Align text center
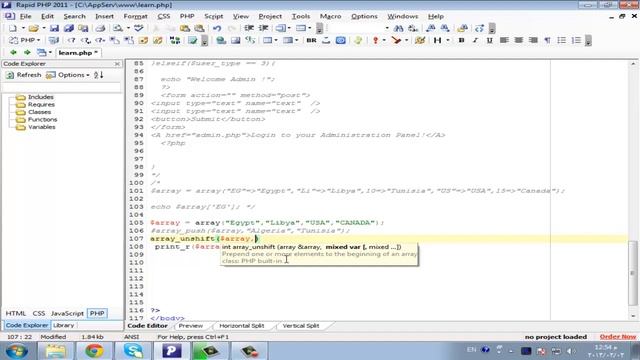Image resolution: width=640 pixels, height=360 pixels. coord(518,40)
